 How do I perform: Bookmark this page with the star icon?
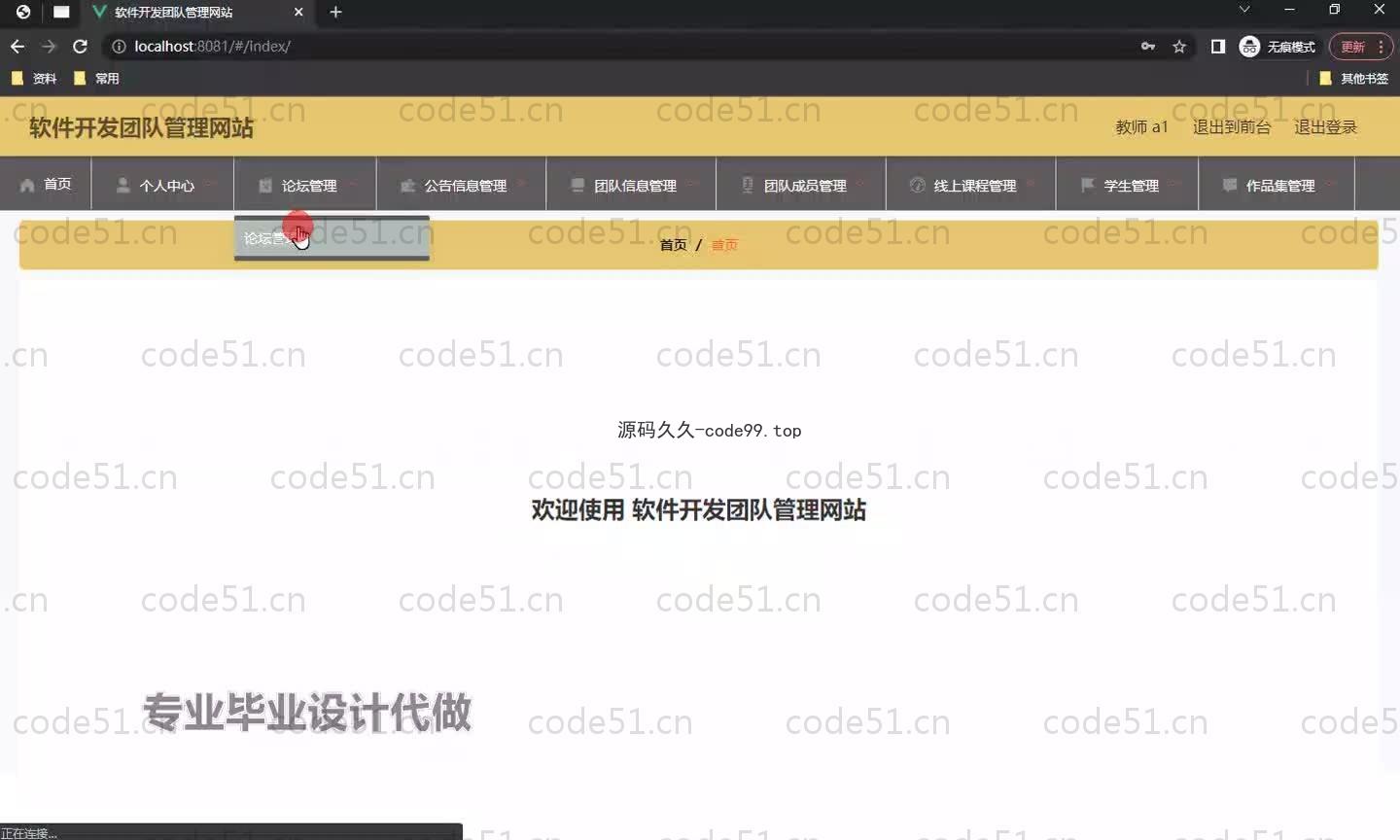click(x=1179, y=47)
